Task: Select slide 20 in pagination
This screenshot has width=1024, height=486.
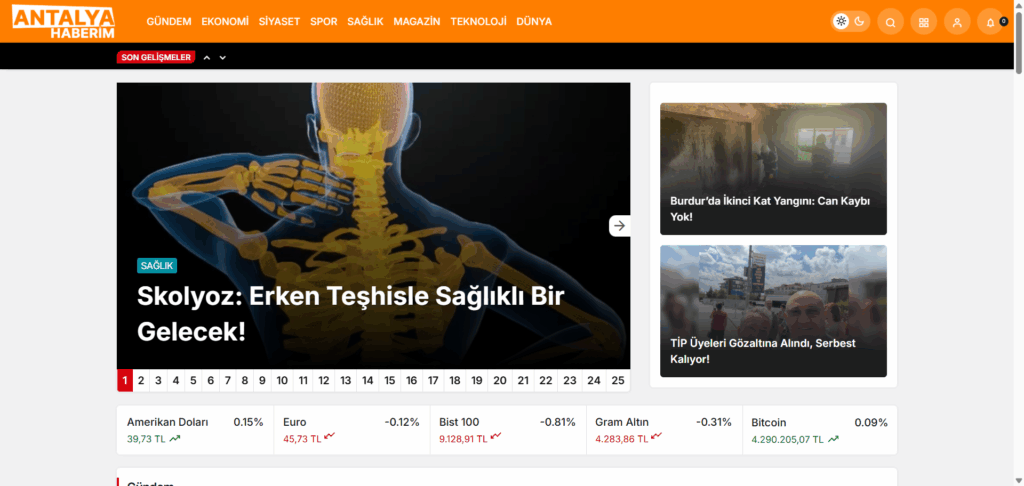Action: [x=500, y=380]
